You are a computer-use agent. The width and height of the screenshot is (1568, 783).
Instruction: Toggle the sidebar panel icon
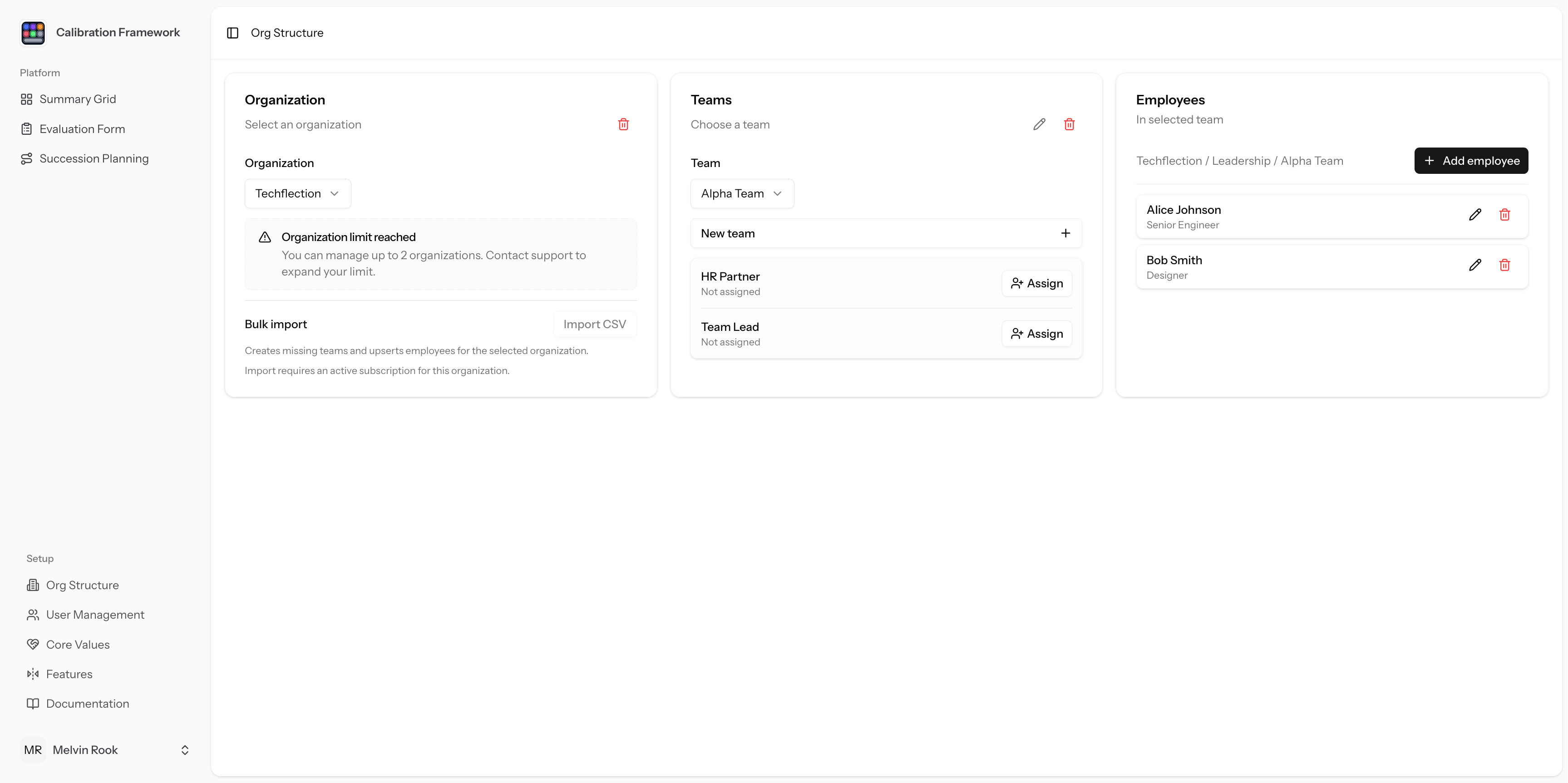click(232, 33)
